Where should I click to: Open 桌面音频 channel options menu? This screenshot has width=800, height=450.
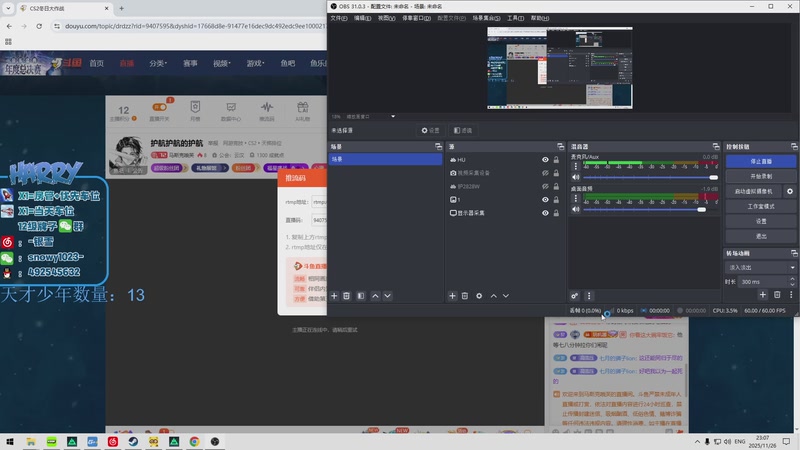pyautogui.click(x=576, y=198)
